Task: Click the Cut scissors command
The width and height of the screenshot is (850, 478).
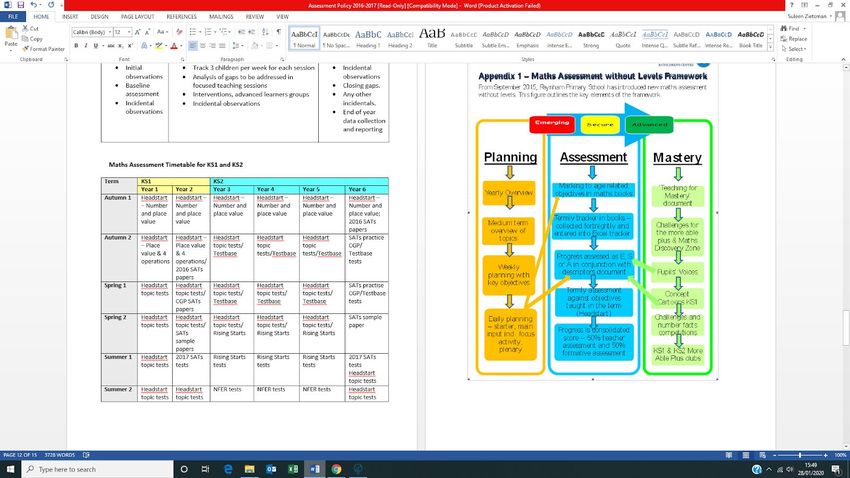Action: 30,28
